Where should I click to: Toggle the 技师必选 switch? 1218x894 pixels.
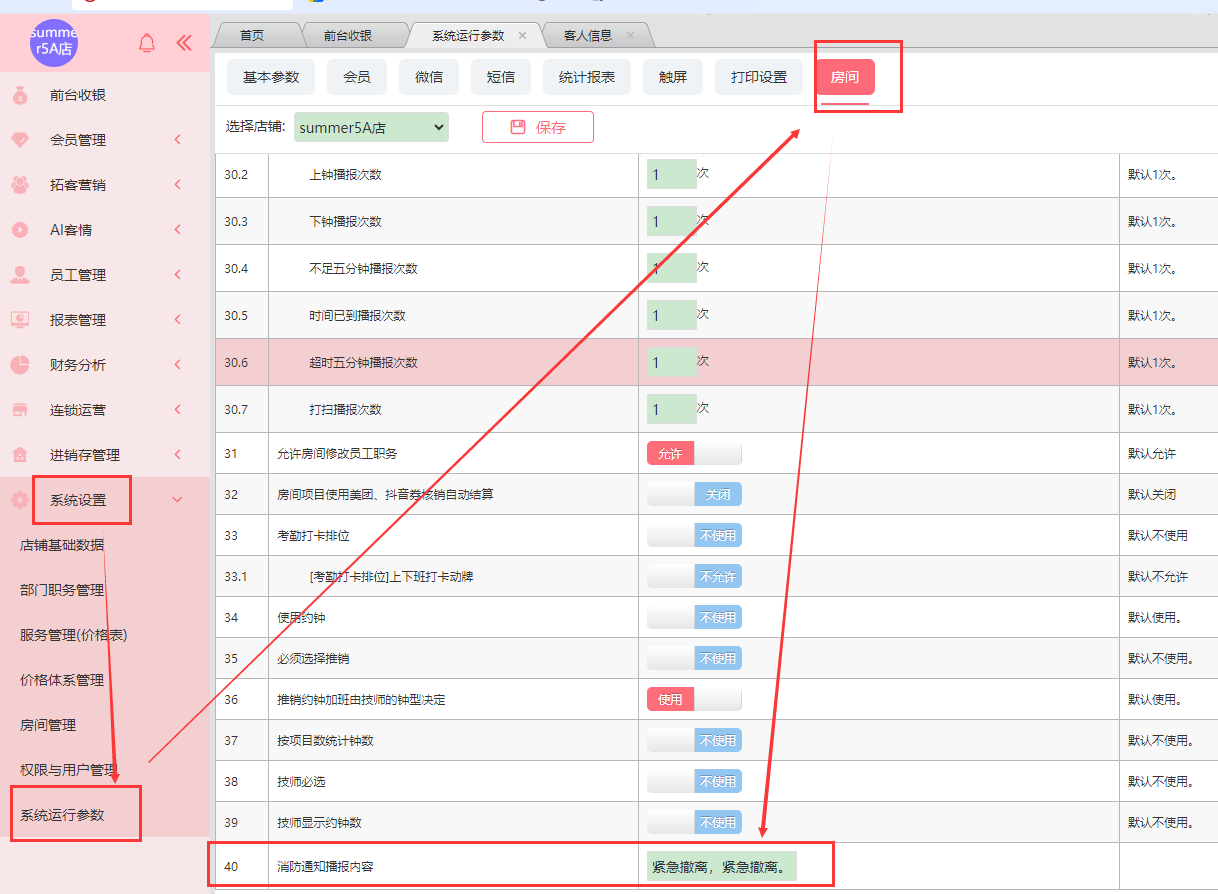[694, 782]
